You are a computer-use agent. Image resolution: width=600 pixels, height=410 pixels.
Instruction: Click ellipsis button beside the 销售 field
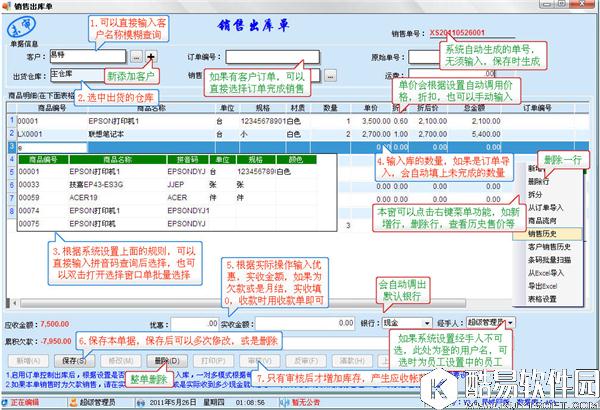(x=331, y=76)
